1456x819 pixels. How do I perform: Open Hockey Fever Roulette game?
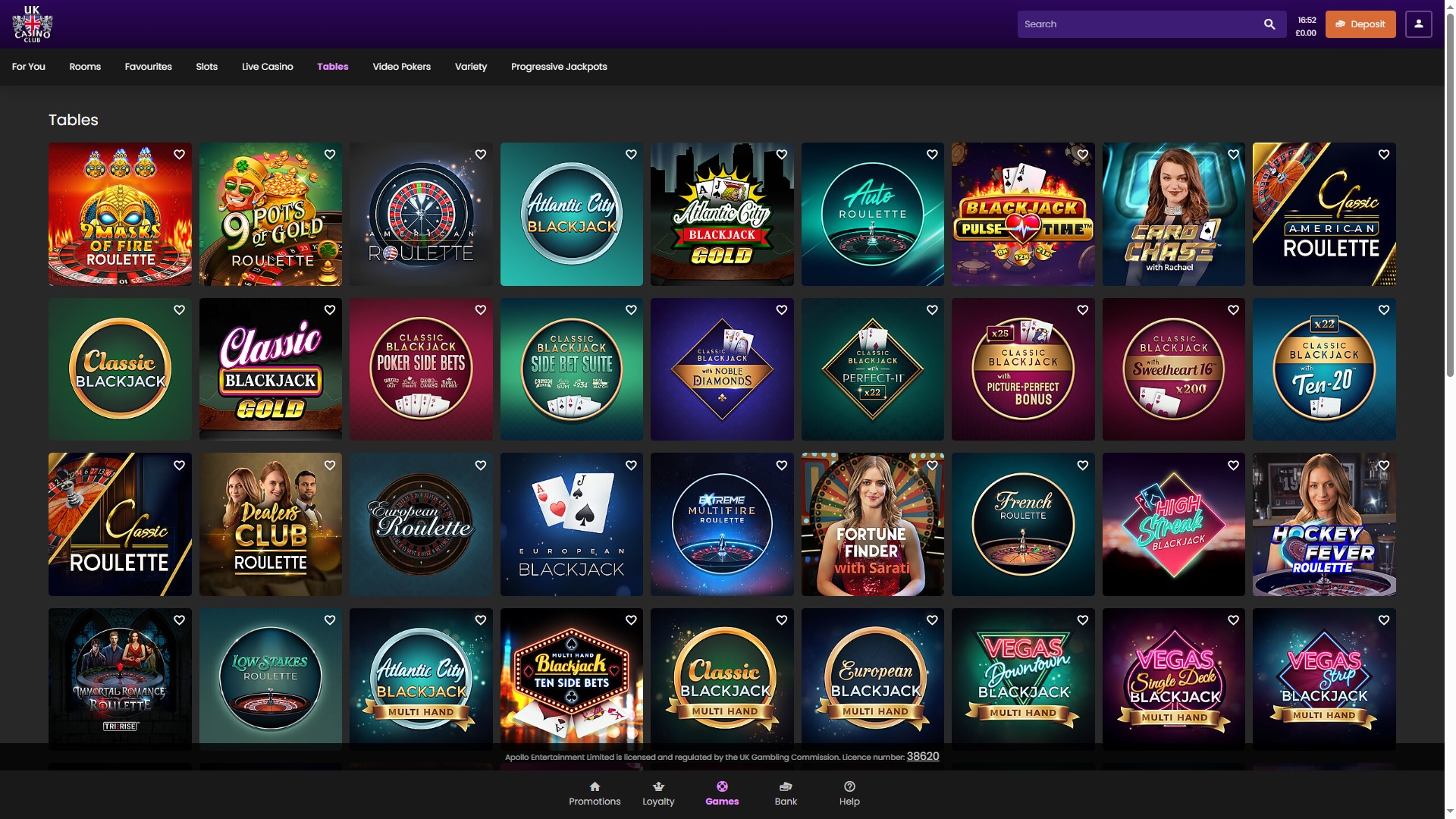tap(1324, 525)
